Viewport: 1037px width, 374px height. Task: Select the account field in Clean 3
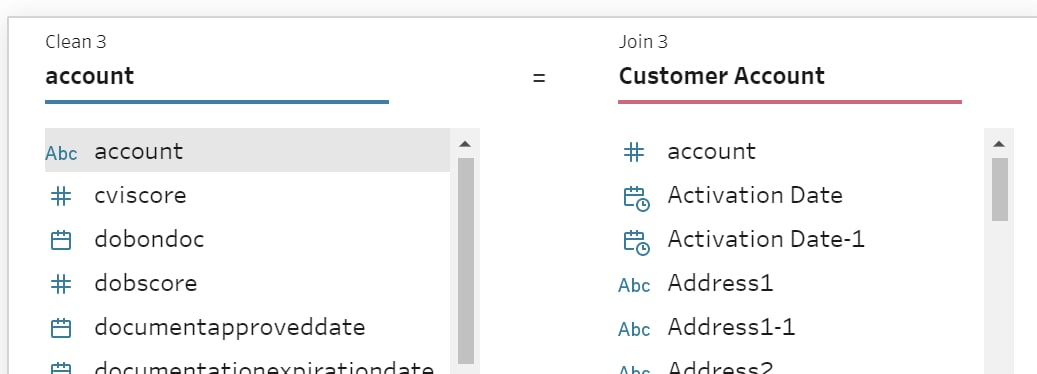247,151
